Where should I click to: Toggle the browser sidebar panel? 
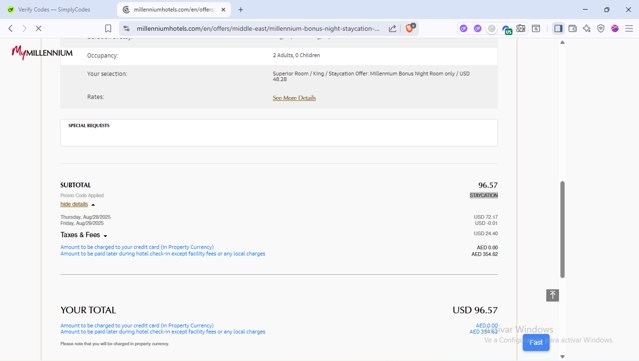click(558, 29)
